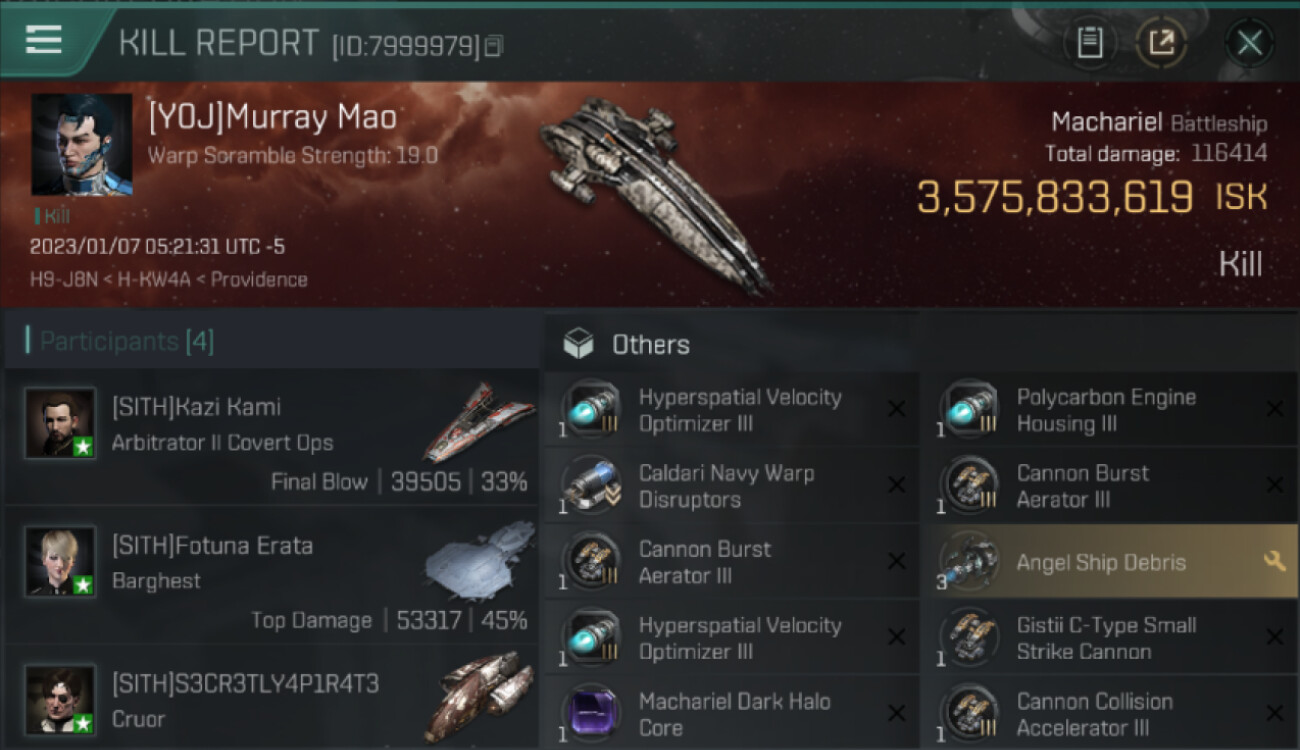Click the Gistii C-Type Small Strike Cannon icon
Screen dimensions: 1300x750
tap(968, 638)
